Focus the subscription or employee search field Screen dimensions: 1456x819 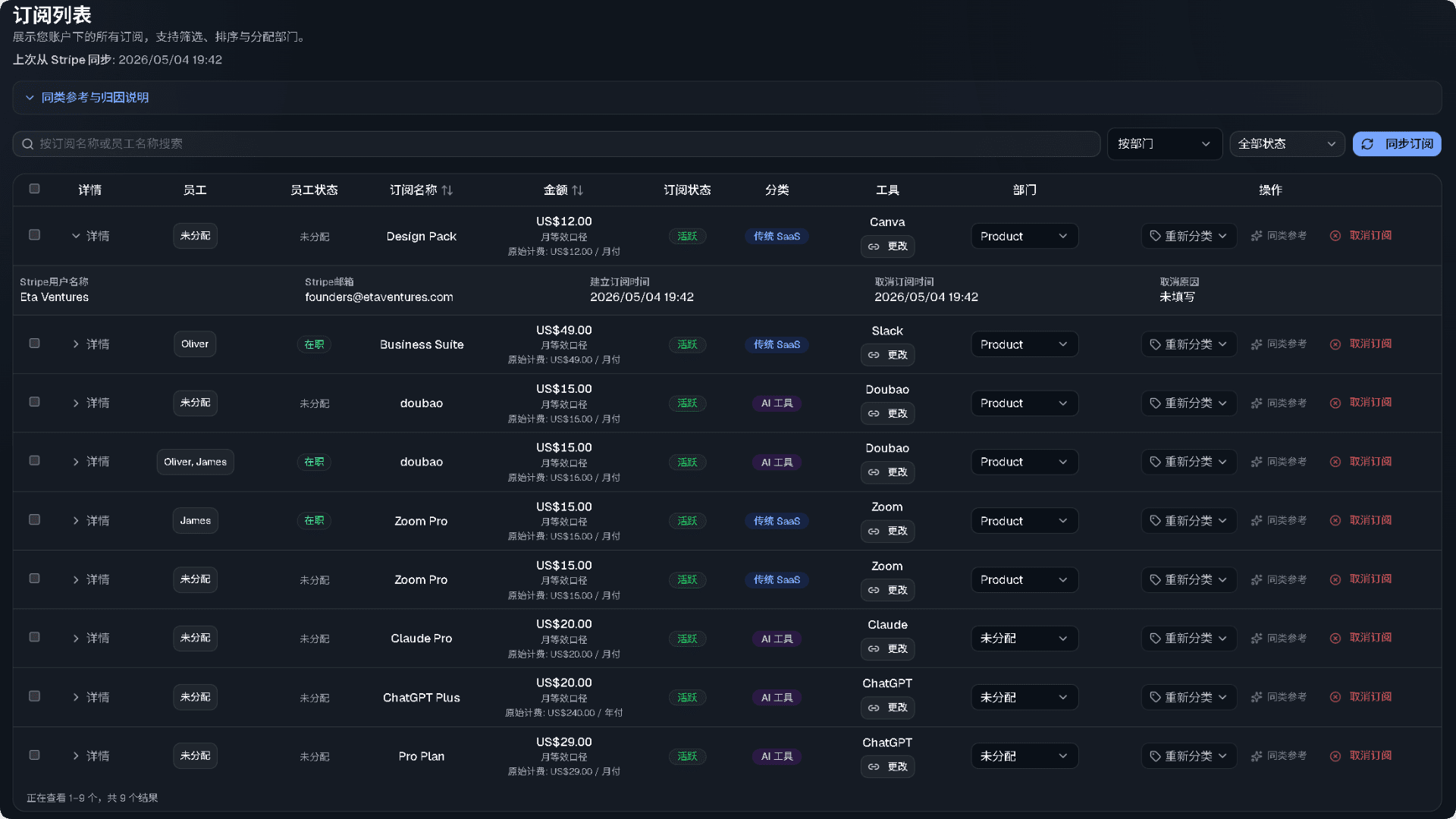pyautogui.click(x=557, y=144)
